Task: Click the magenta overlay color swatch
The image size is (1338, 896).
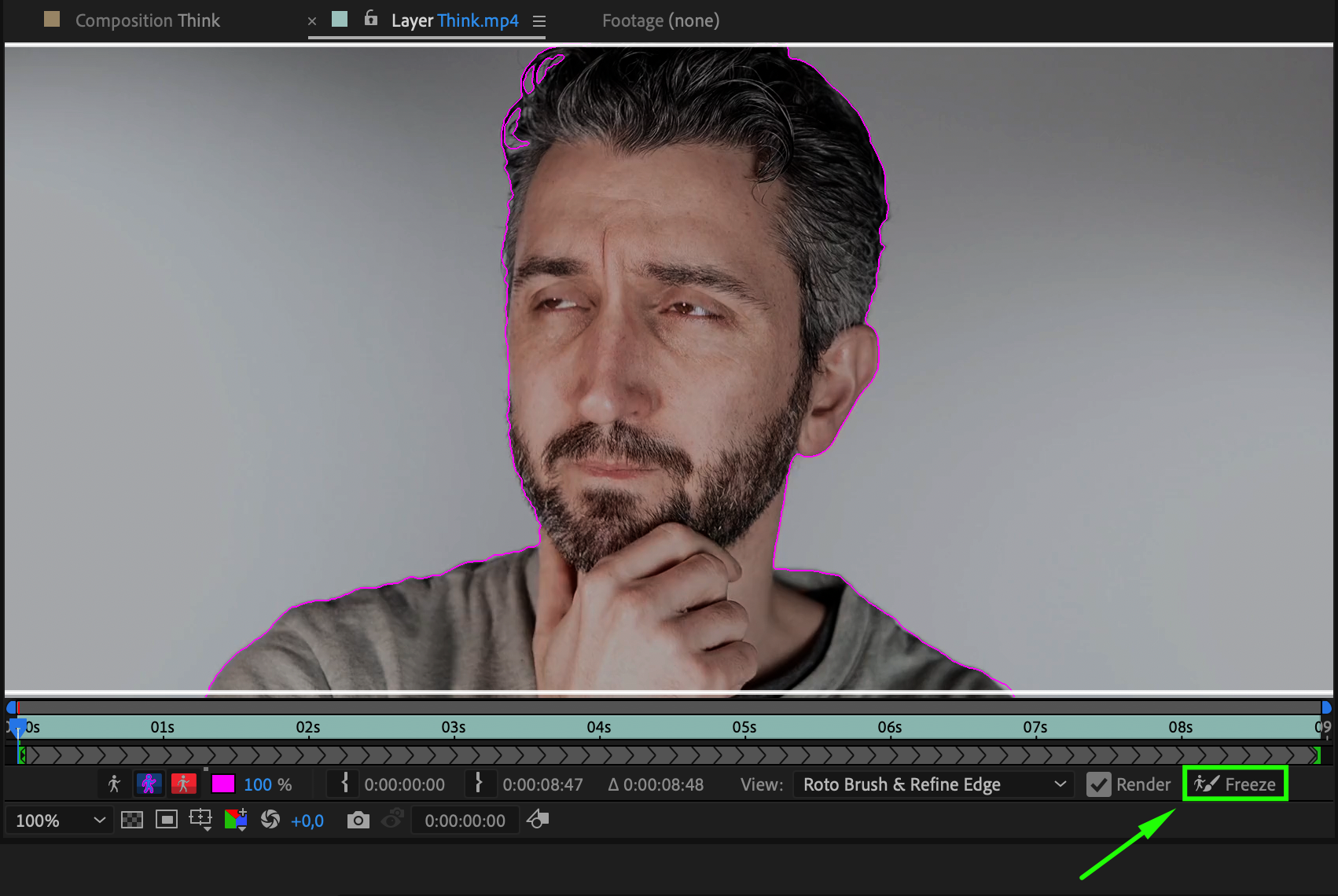Action: coord(223,784)
